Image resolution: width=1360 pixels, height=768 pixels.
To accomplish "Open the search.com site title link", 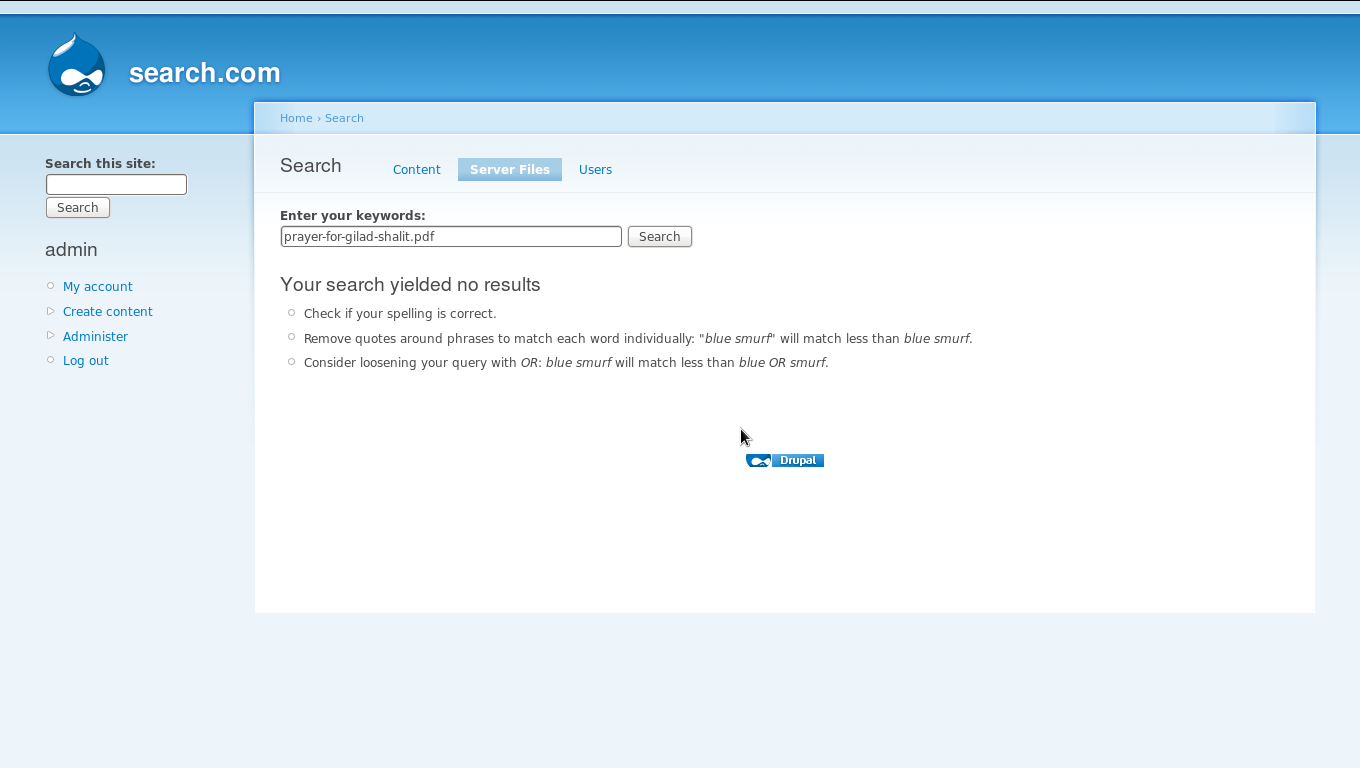I will pos(204,73).
